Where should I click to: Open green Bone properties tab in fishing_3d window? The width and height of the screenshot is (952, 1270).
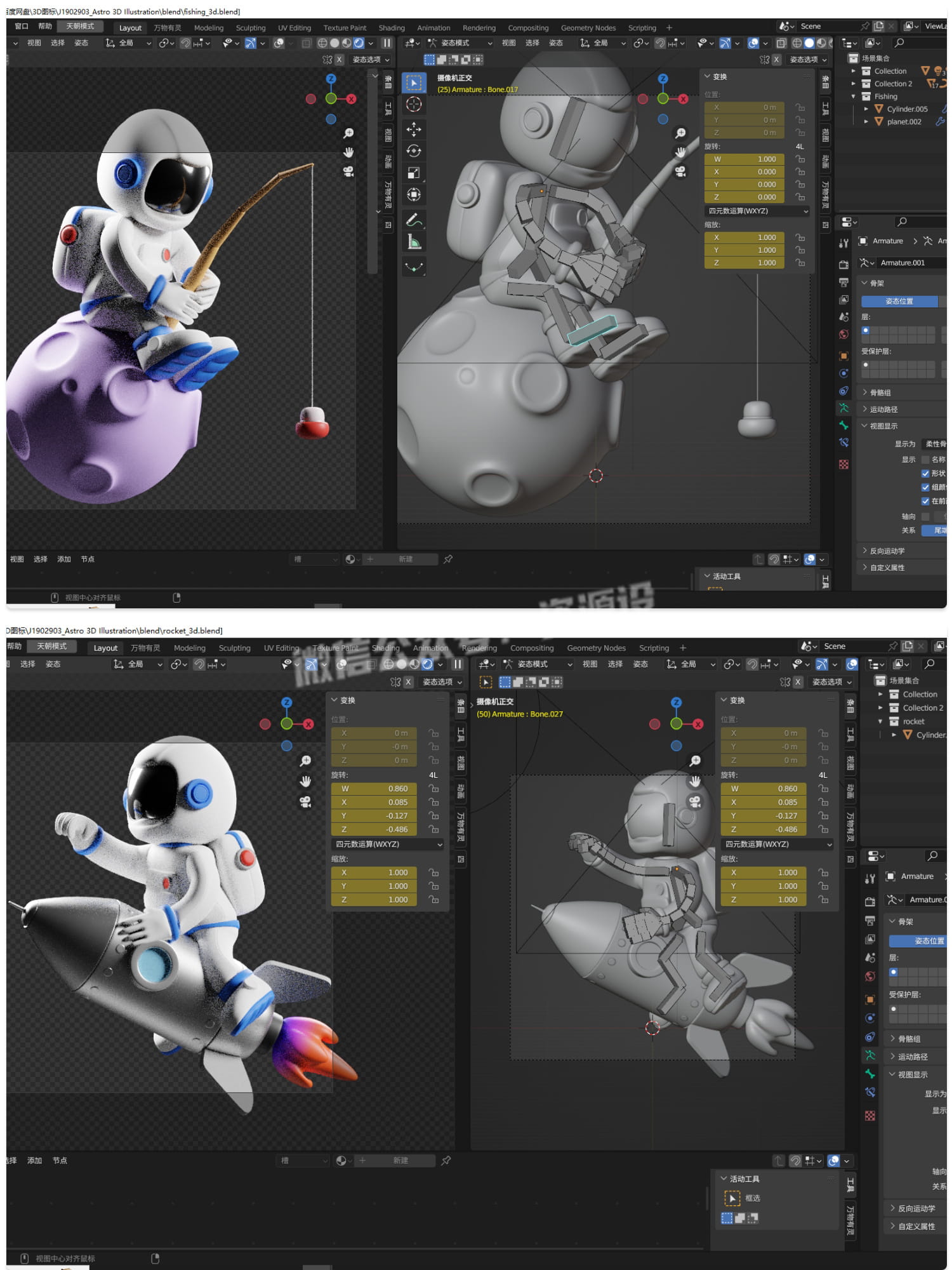pos(843,425)
